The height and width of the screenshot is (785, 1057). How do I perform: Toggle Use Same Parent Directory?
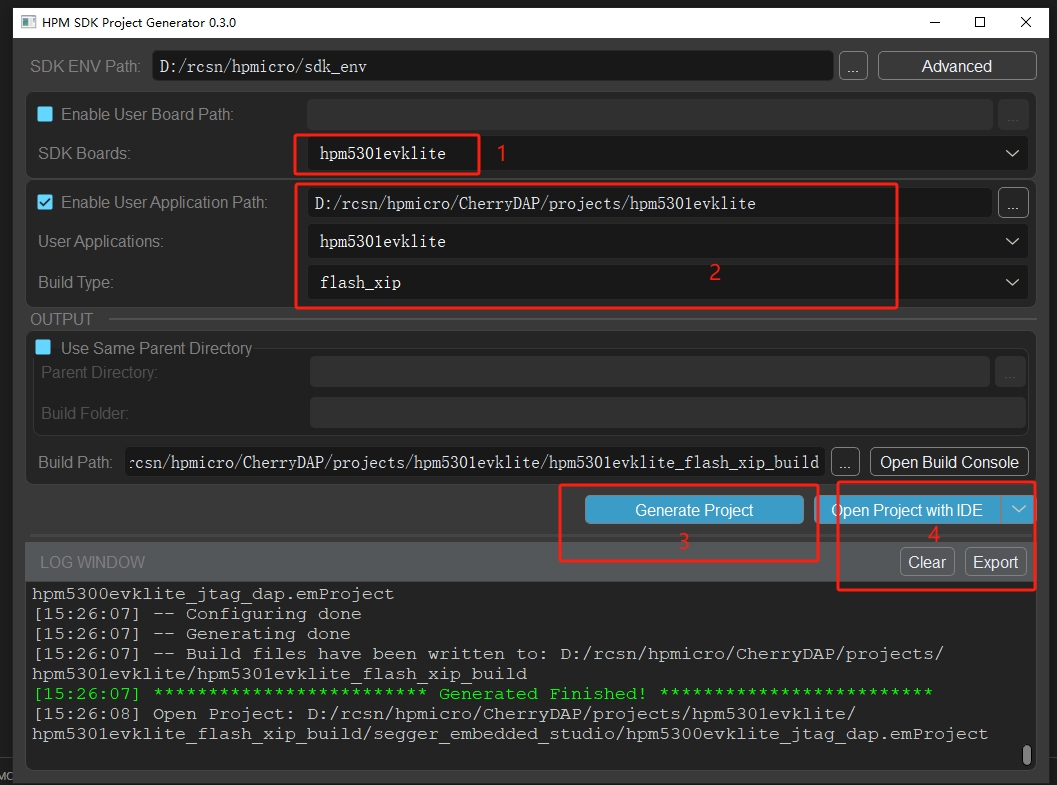[41, 348]
